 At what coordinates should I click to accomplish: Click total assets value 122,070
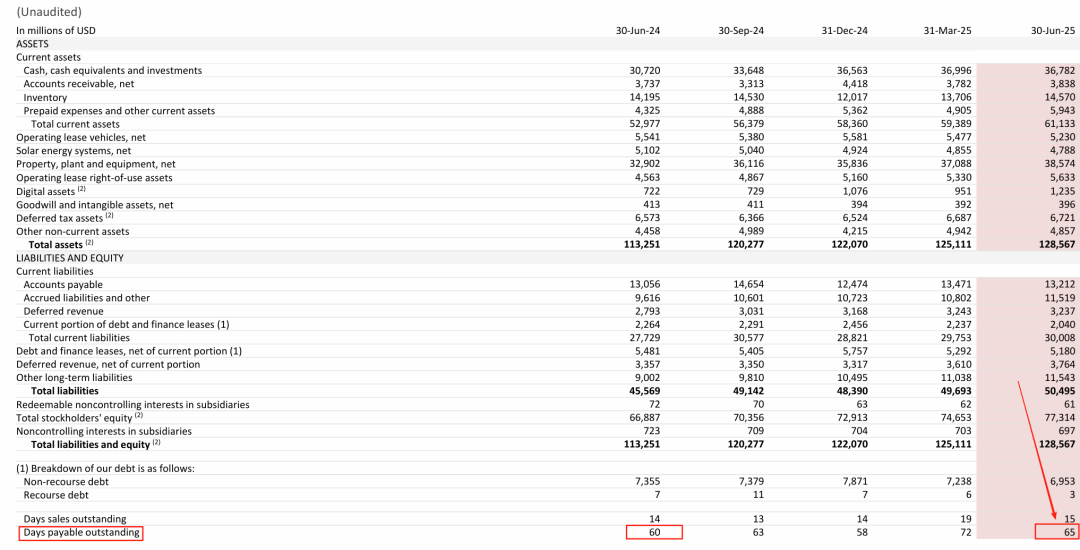pos(850,244)
